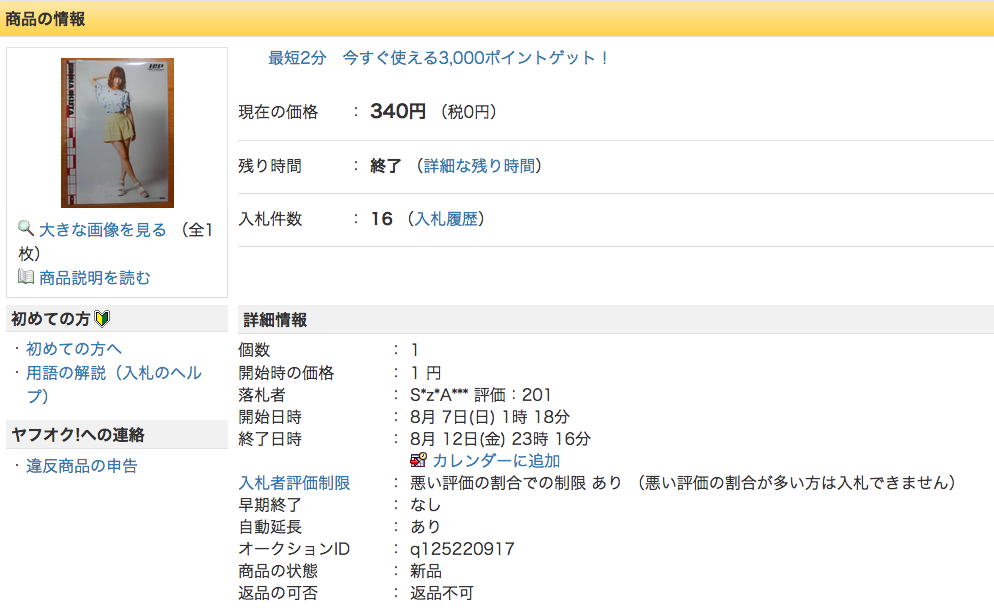Click the 商品の情報 header bar
The height and width of the screenshot is (610, 994).
click(x=46, y=18)
